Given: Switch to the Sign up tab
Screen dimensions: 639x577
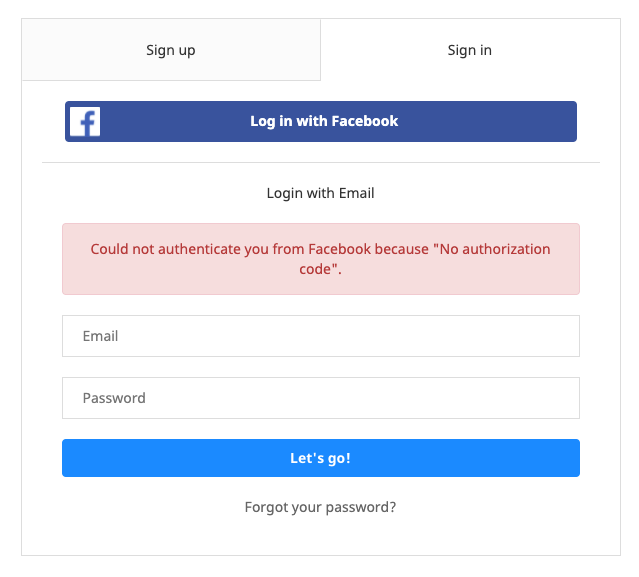Looking at the screenshot, I should point(171,50).
